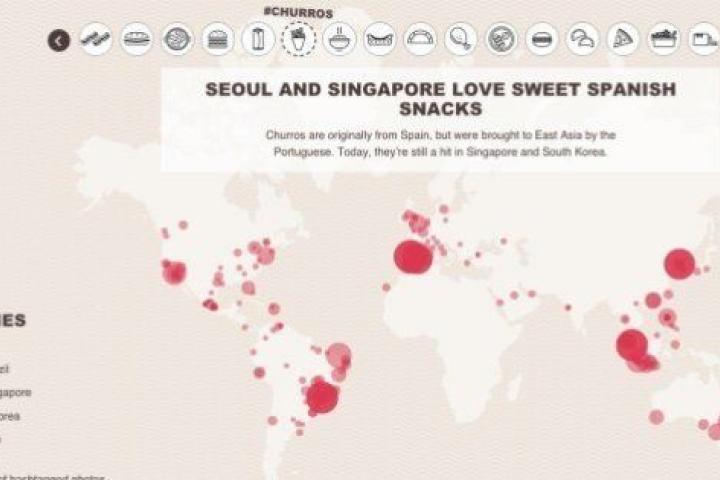Click the big red bubble over Singapore
The height and width of the screenshot is (480, 720).
[x=631, y=345]
